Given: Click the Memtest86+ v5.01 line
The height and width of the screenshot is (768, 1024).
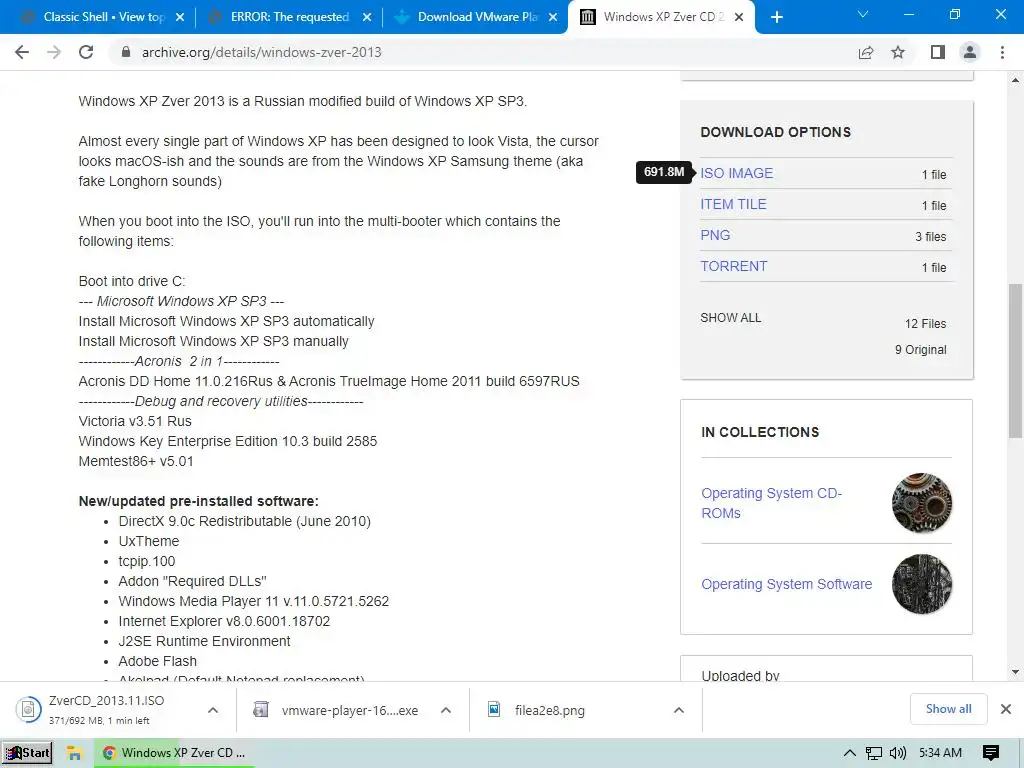Looking at the screenshot, I should 136,461.
